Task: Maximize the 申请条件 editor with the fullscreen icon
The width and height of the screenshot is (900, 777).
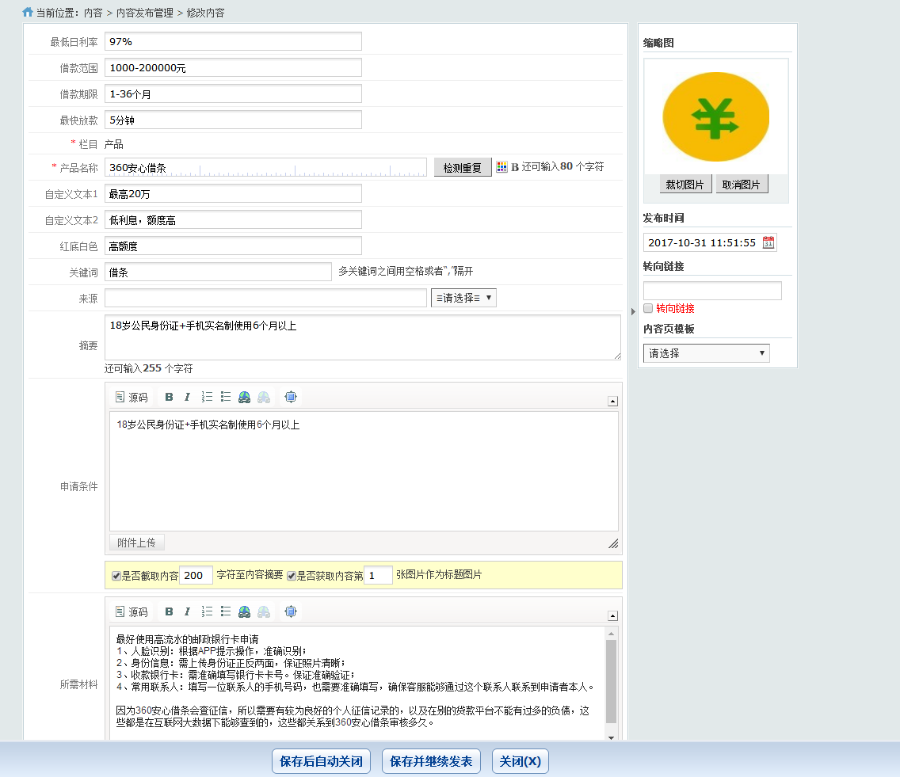Action: coord(290,397)
